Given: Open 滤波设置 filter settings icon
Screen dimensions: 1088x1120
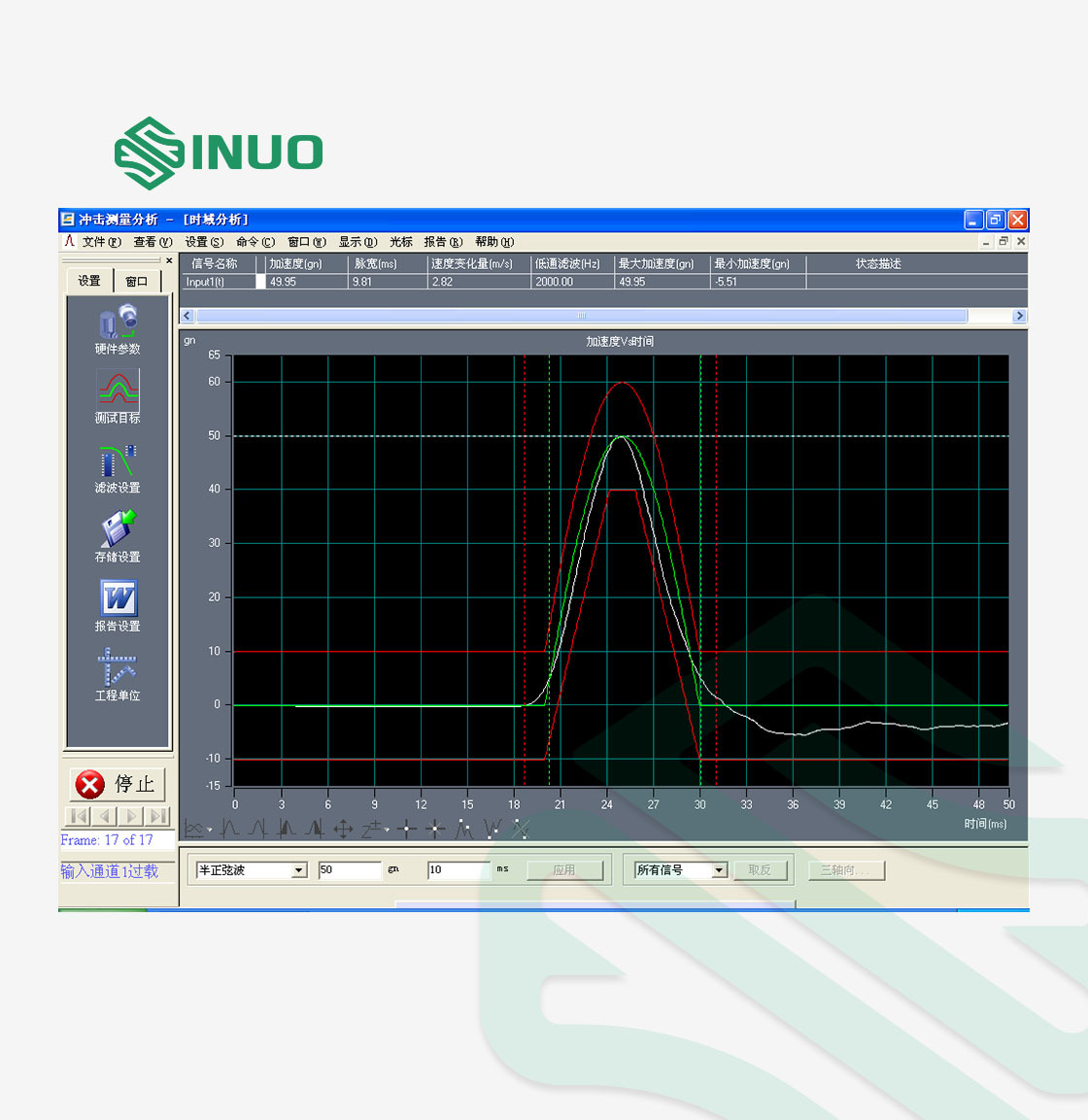Looking at the screenshot, I should pos(118,460).
